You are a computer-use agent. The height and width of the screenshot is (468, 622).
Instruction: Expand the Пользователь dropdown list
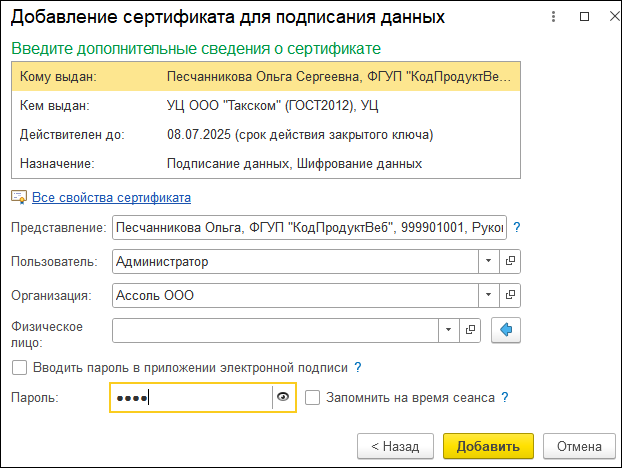pos(488,261)
